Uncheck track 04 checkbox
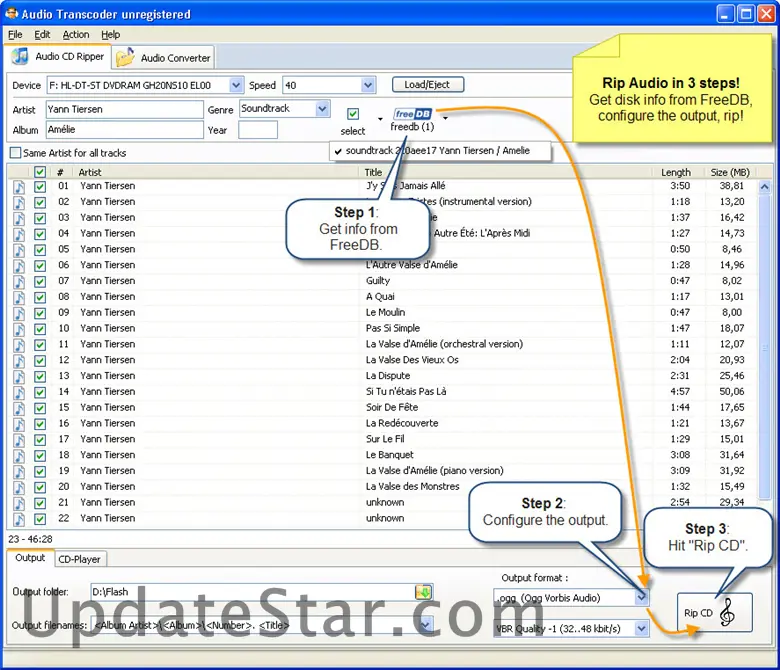Image resolution: width=780 pixels, height=670 pixels. pos(40,234)
